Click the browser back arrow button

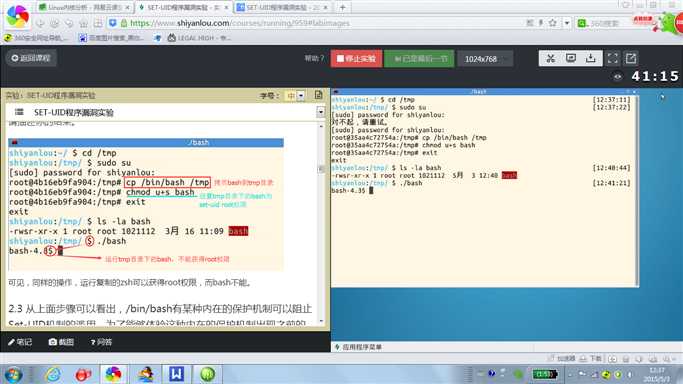(x=40, y=23)
